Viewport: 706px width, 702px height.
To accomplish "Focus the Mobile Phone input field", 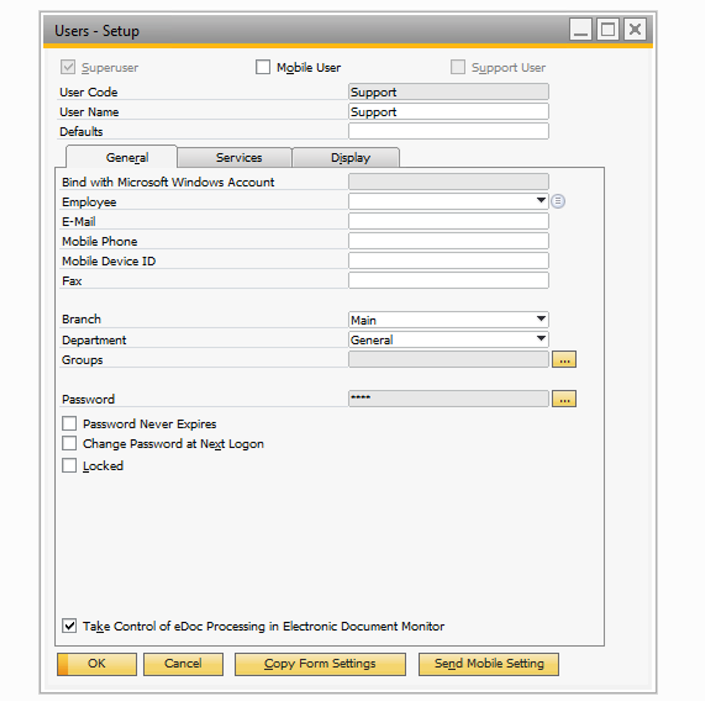I will 448,241.
